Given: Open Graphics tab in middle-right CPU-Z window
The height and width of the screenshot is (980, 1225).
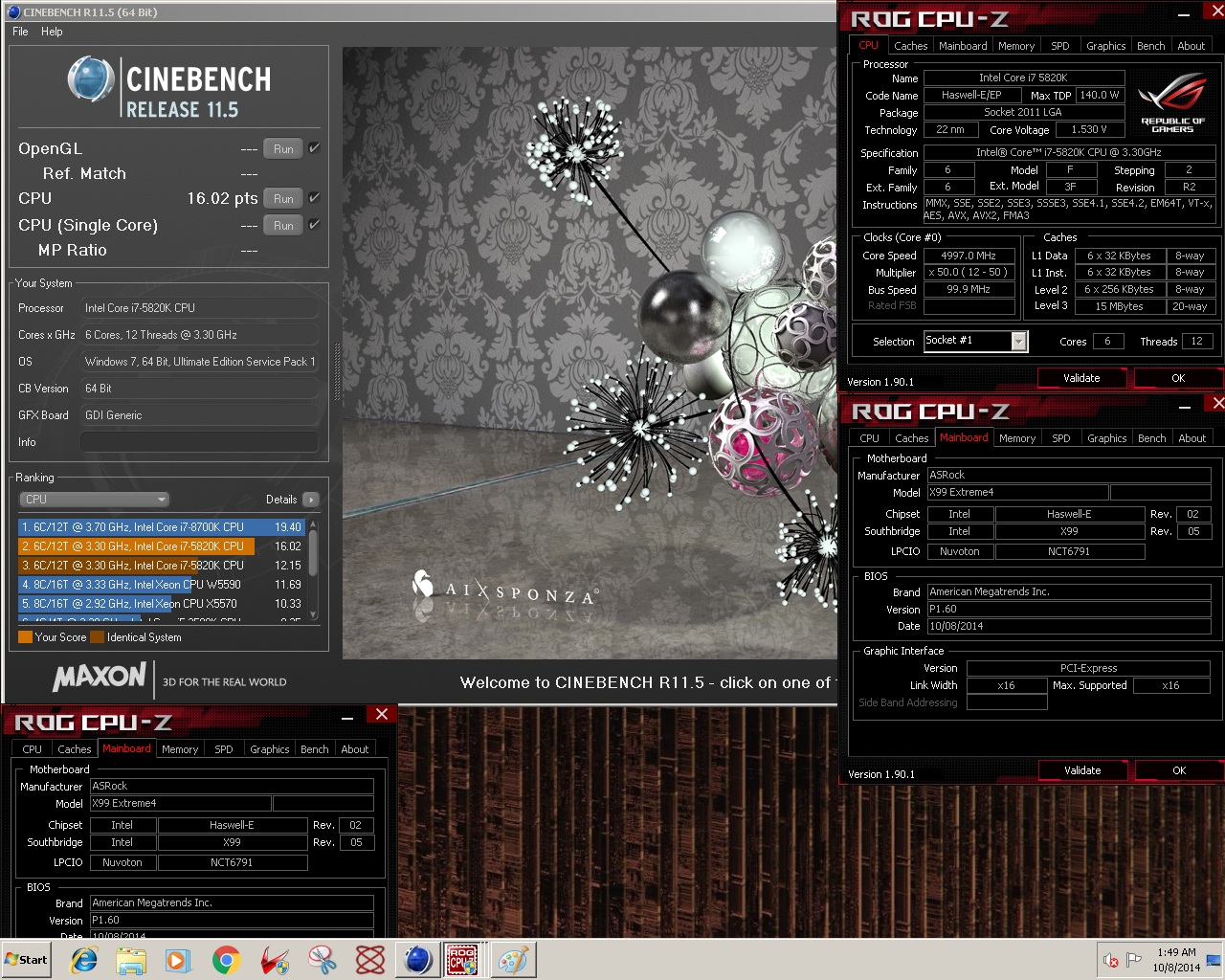Looking at the screenshot, I should pos(1107,438).
